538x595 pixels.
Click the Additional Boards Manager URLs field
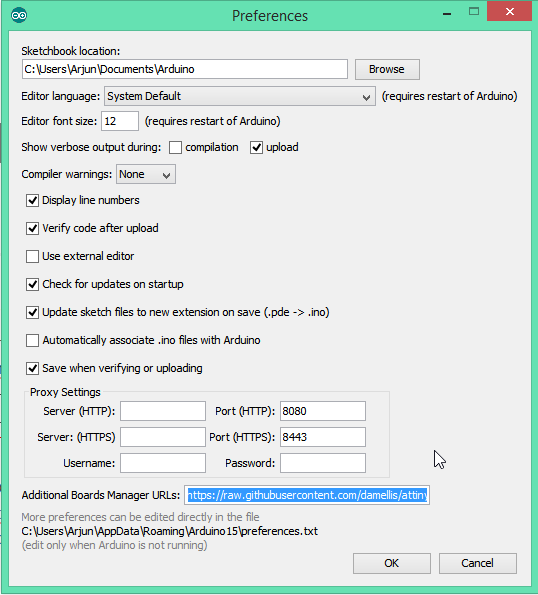coord(307,495)
